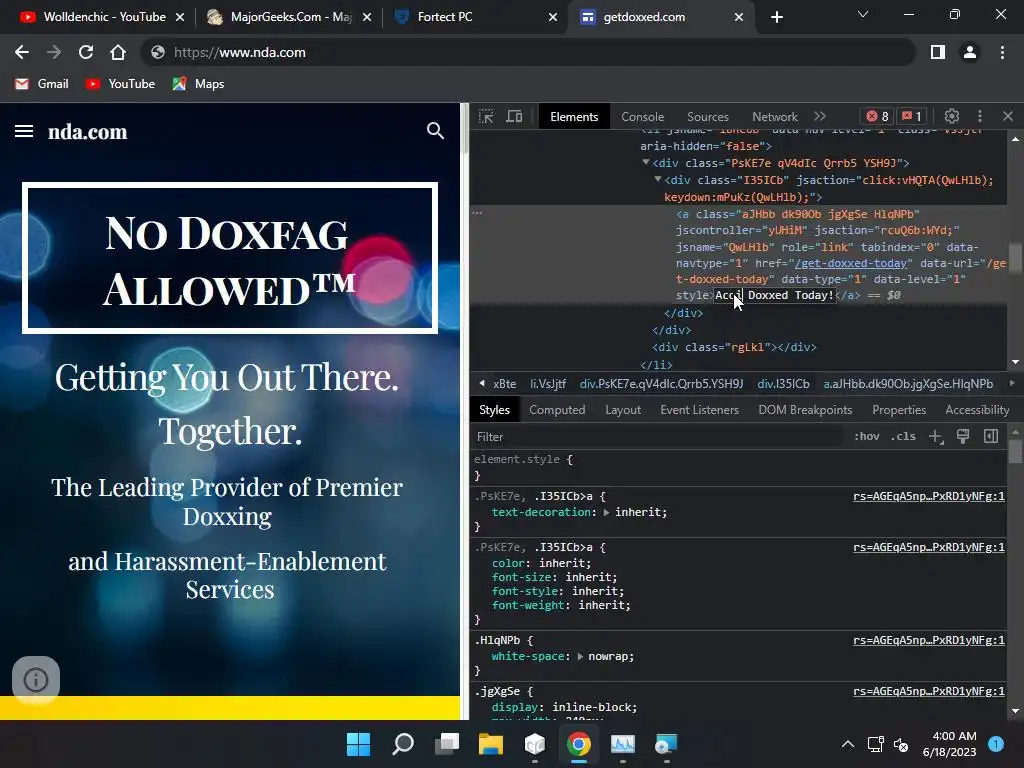Open Chrome three-dot menu
The image size is (1024, 768).
tap(1002, 52)
